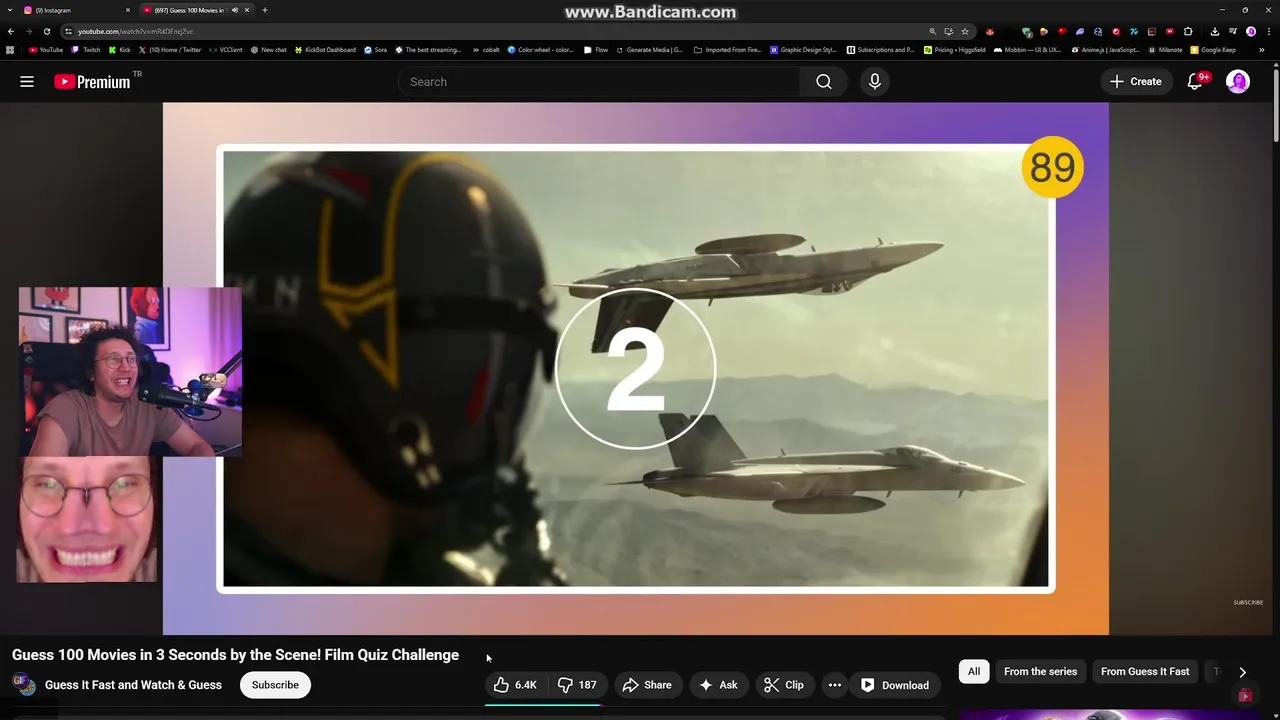Click the search magnifier button
Viewport: 1280px width, 720px height.
click(823, 82)
